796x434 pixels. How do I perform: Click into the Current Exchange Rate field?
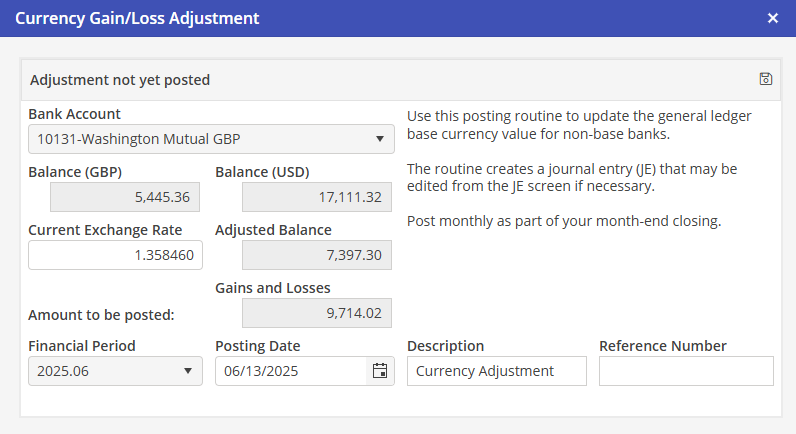(x=115, y=255)
